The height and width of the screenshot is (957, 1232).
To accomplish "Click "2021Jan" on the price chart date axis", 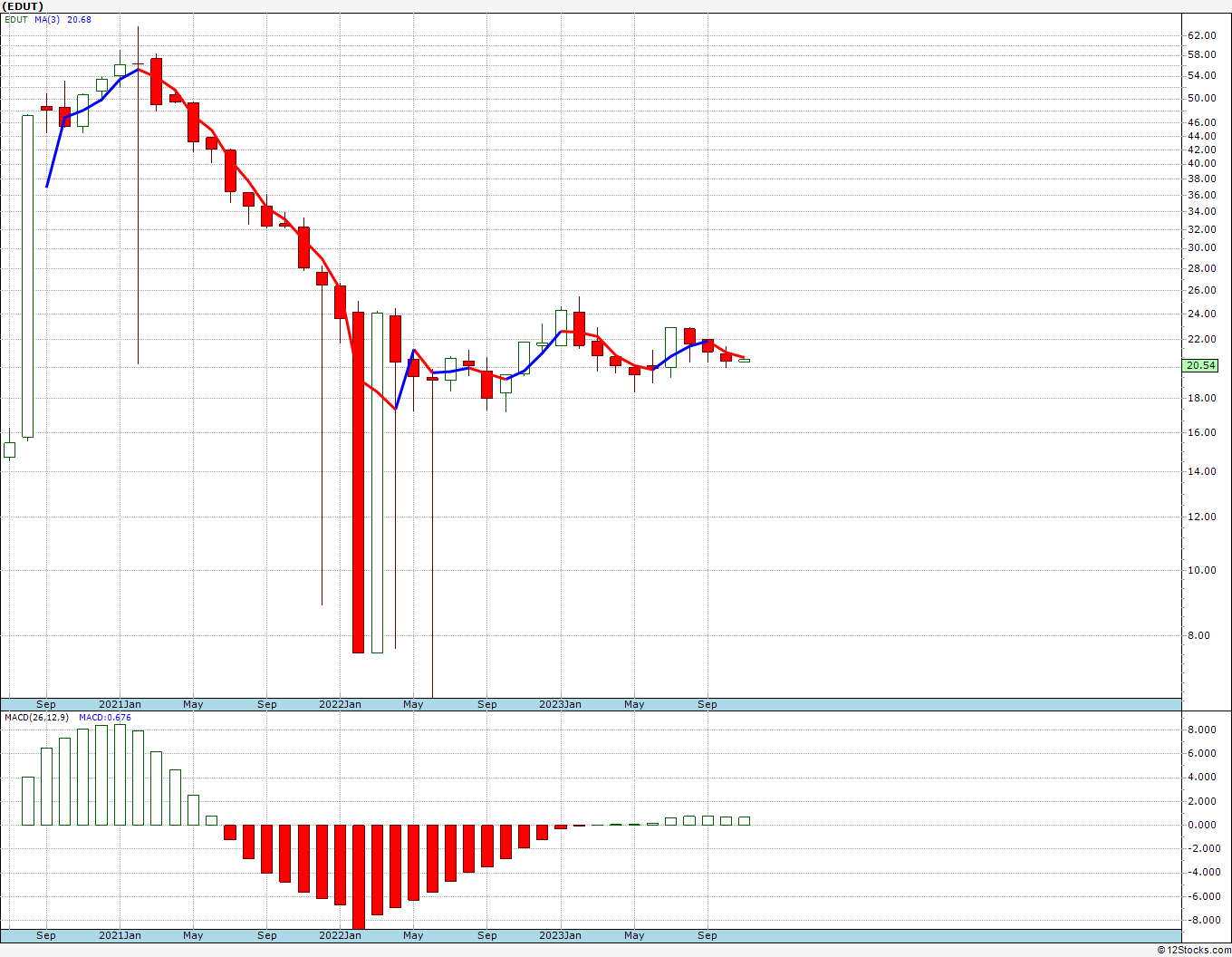I will point(120,704).
